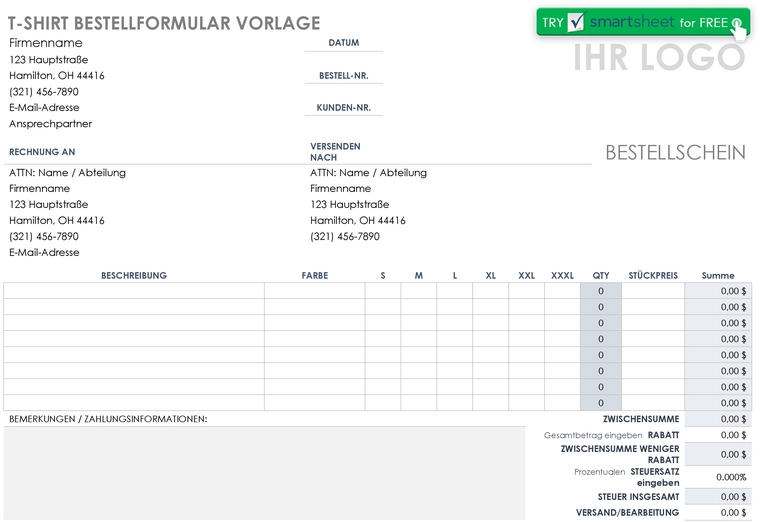Click the first STÜCKPREIS row cell

653,291
